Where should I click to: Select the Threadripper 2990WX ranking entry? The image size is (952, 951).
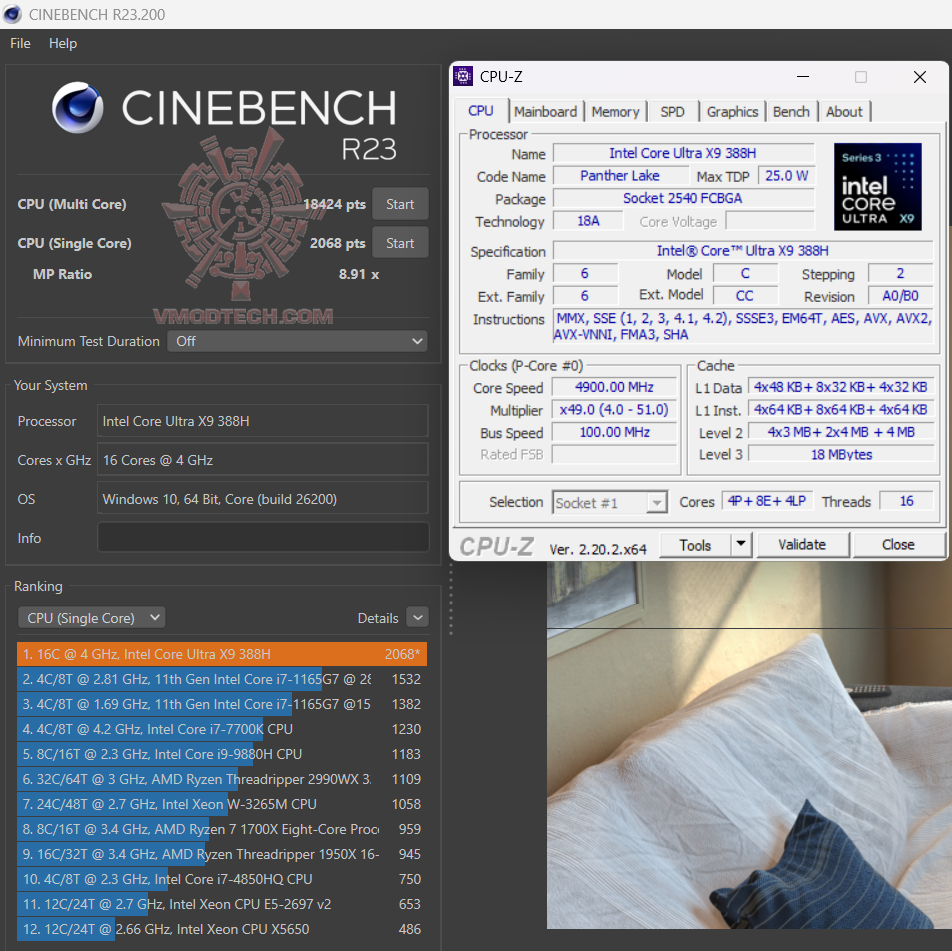point(222,779)
